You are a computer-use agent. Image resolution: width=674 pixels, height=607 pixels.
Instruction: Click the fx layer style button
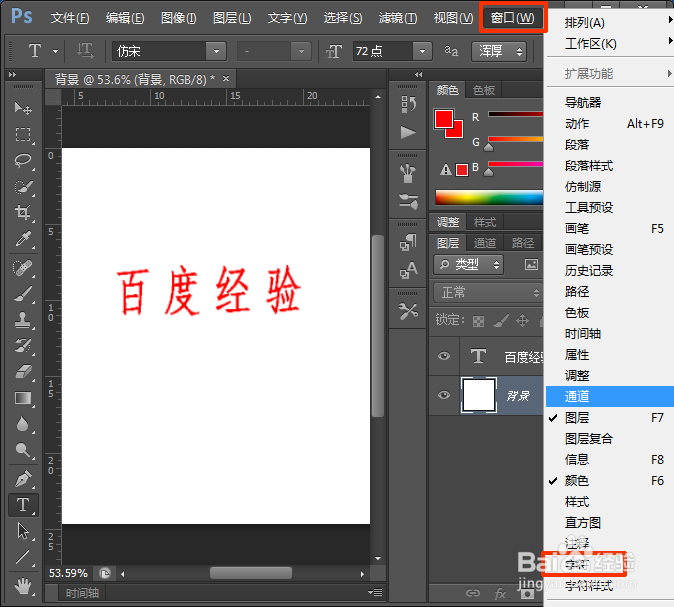point(500,594)
